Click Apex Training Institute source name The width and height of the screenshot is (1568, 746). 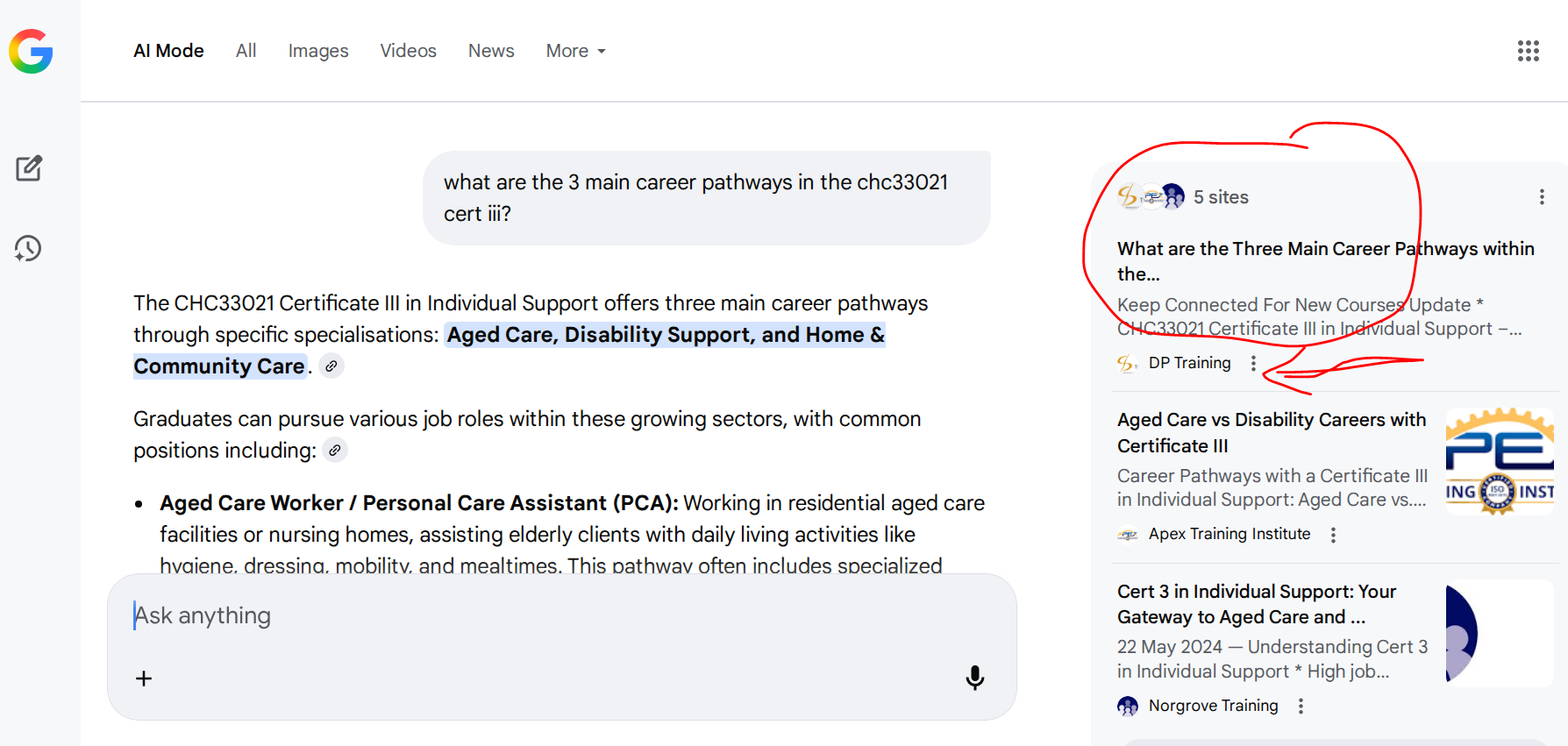1229,535
